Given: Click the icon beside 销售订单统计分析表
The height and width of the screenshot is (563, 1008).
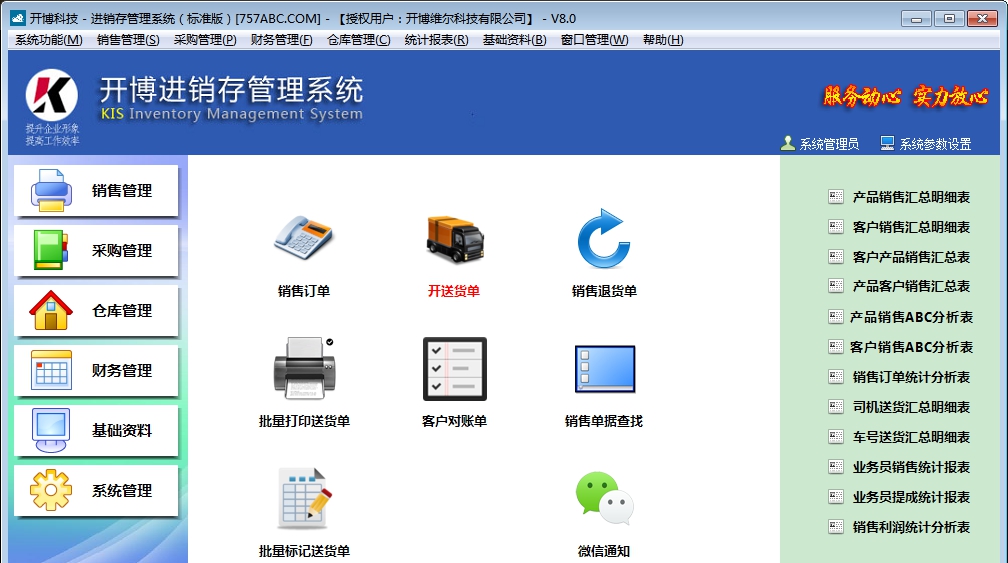Looking at the screenshot, I should tap(836, 377).
